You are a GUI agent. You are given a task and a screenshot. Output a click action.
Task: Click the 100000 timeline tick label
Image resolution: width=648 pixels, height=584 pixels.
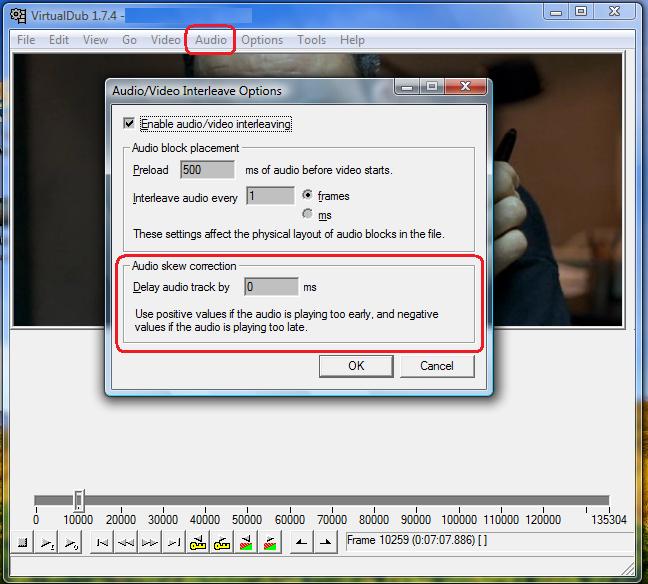coord(459,520)
